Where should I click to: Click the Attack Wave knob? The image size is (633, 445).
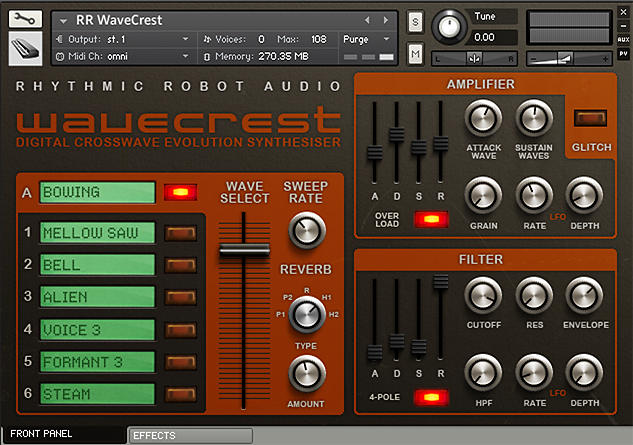(483, 118)
